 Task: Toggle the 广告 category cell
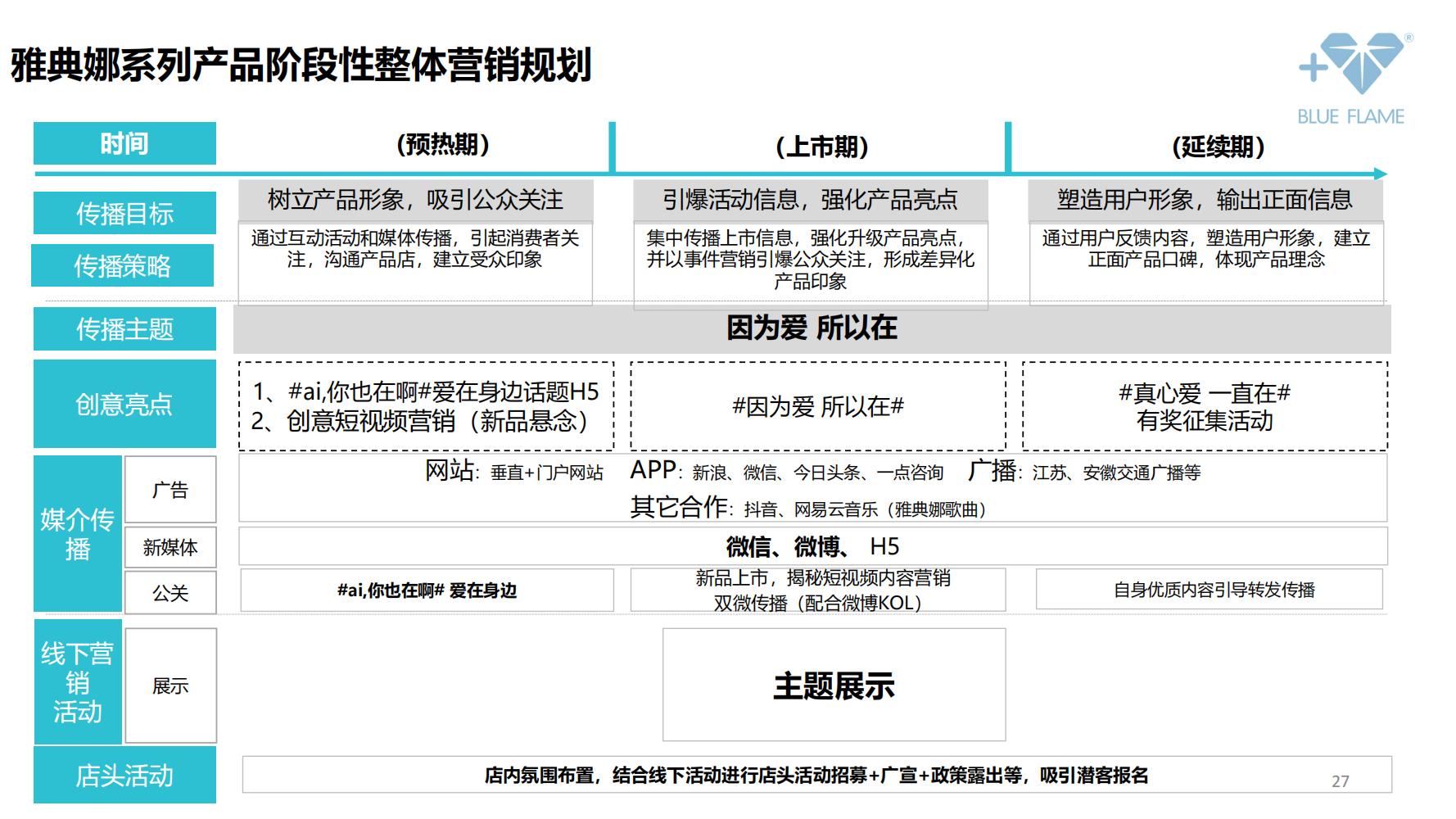click(x=170, y=489)
